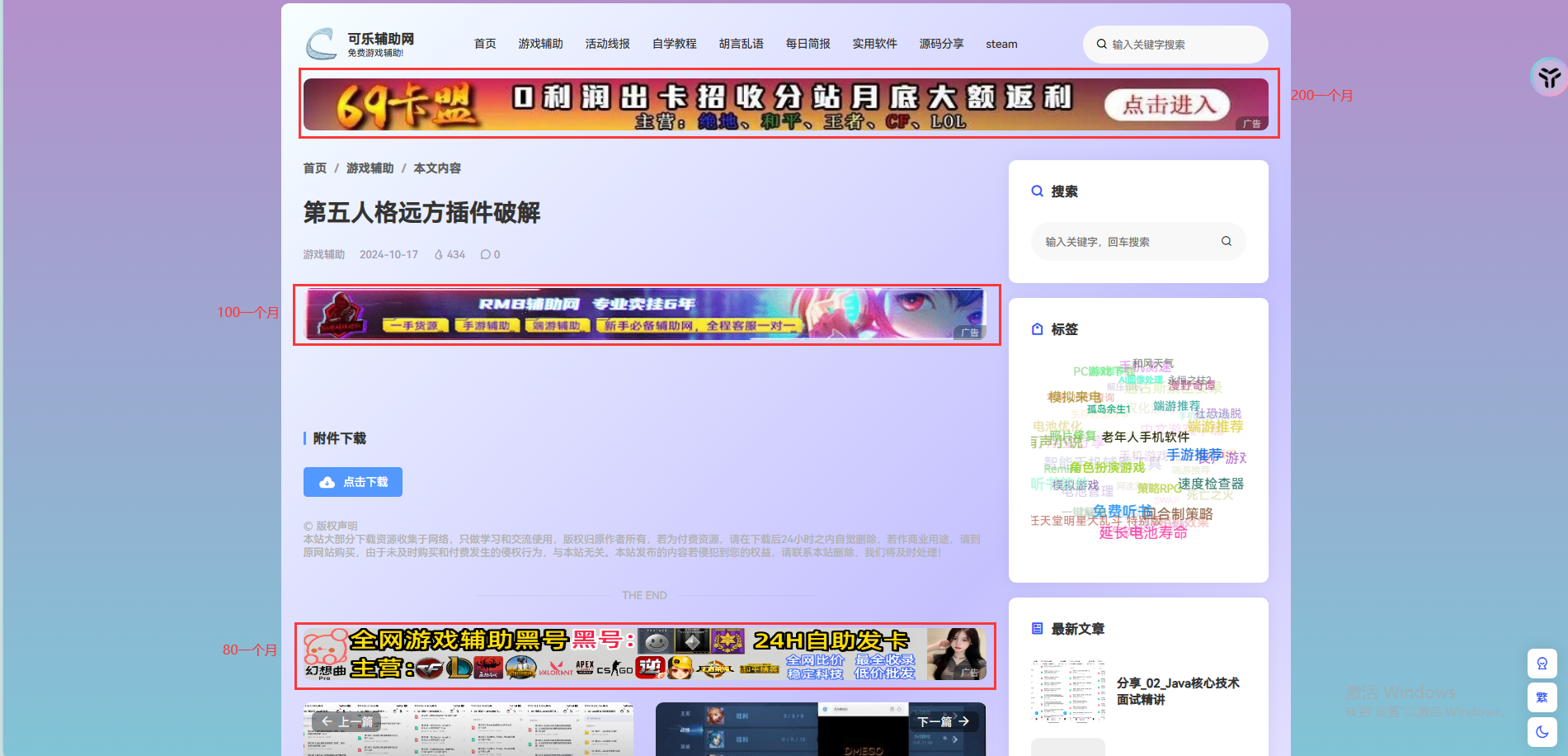Open the 首页 navigation menu item

pyautogui.click(x=485, y=44)
